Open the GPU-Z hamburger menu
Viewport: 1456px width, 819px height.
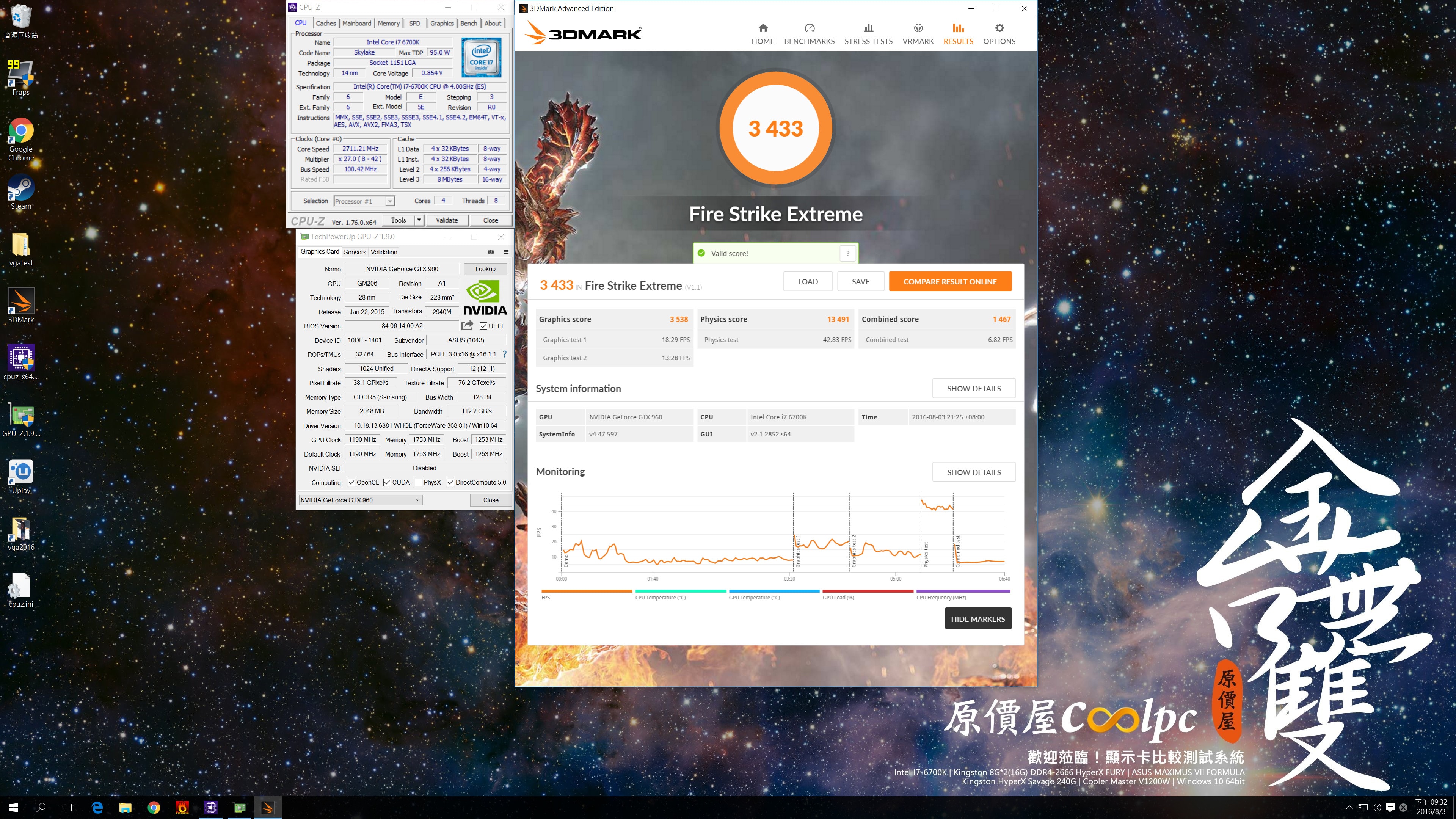tap(506, 251)
